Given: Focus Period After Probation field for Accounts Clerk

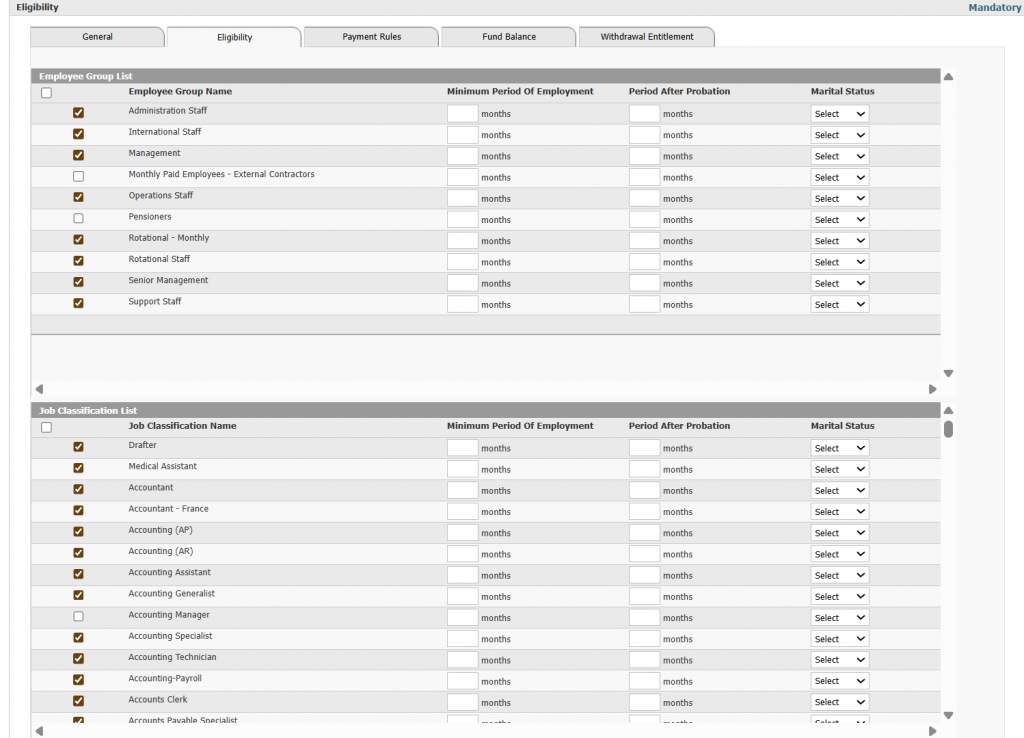Looking at the screenshot, I should tap(644, 703).
